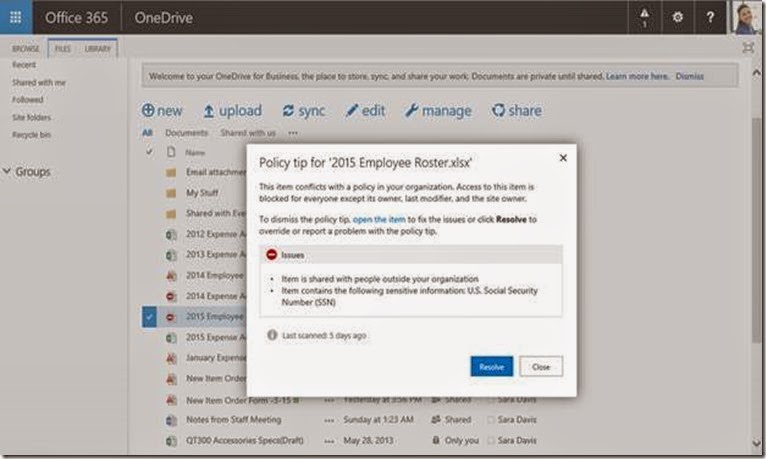766x459 pixels.
Task: Click the My Stuff folder icon
Action: point(170,193)
